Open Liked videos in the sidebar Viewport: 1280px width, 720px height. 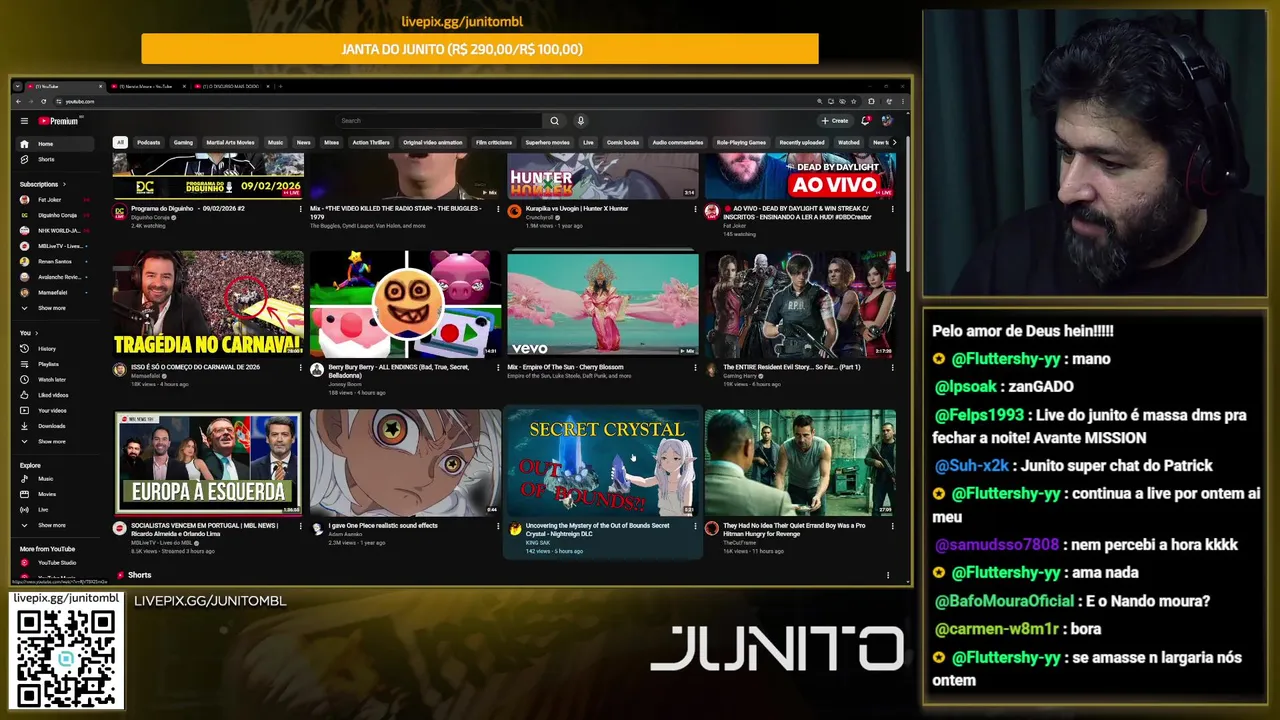coord(54,395)
